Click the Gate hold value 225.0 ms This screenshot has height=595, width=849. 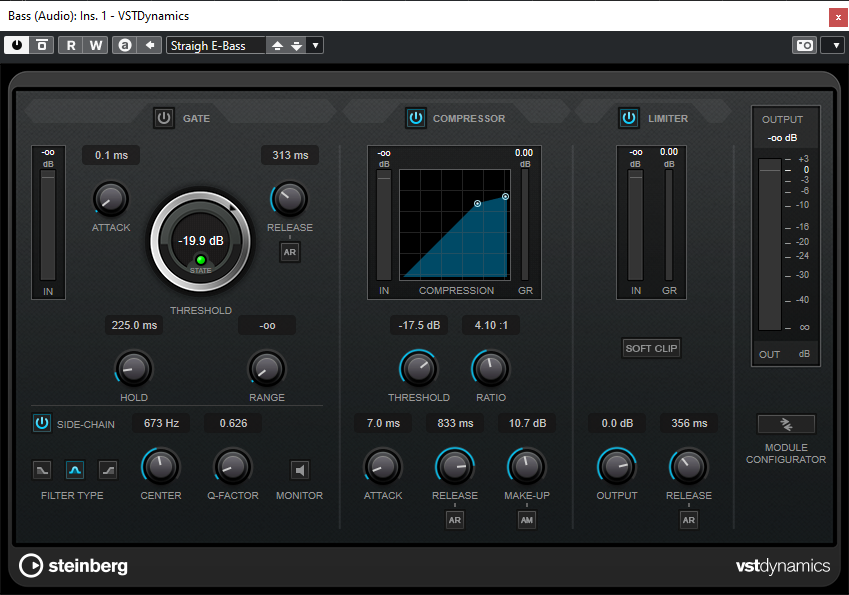pyautogui.click(x=134, y=325)
